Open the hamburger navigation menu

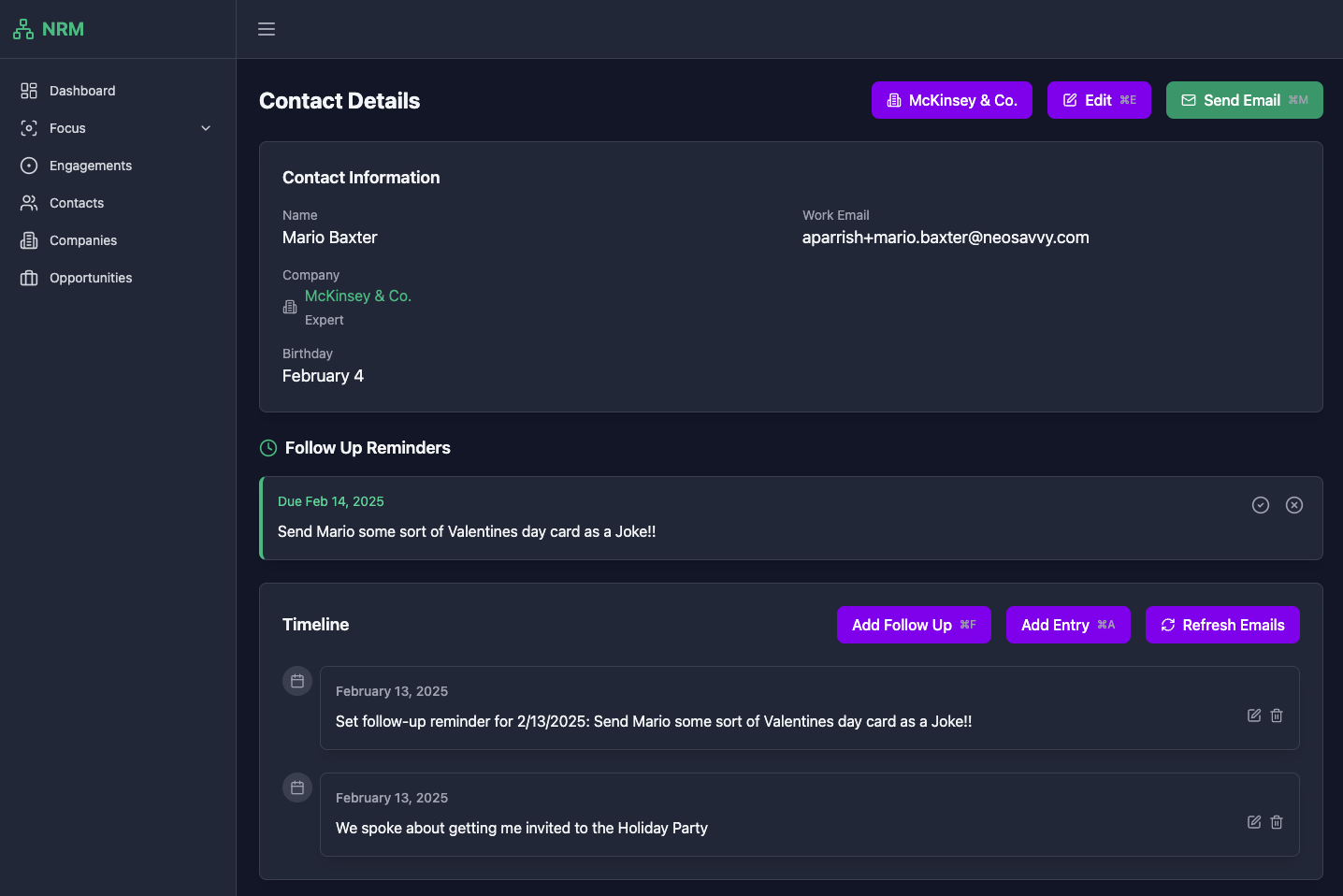coord(266,29)
